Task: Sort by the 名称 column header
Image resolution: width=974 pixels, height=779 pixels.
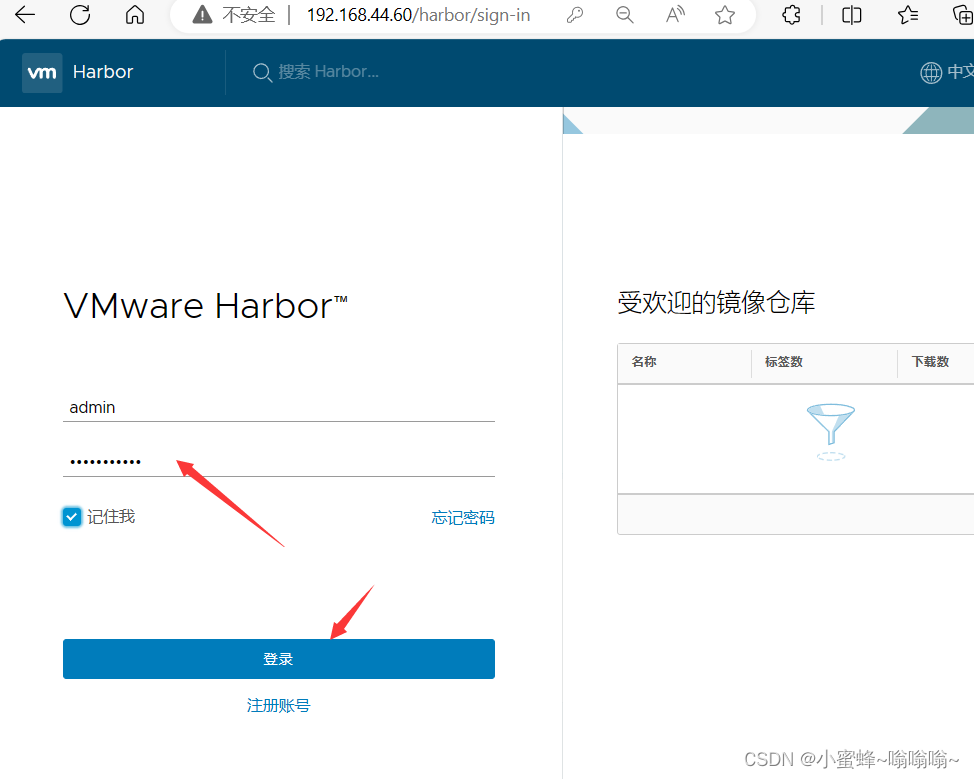Action: 644,362
